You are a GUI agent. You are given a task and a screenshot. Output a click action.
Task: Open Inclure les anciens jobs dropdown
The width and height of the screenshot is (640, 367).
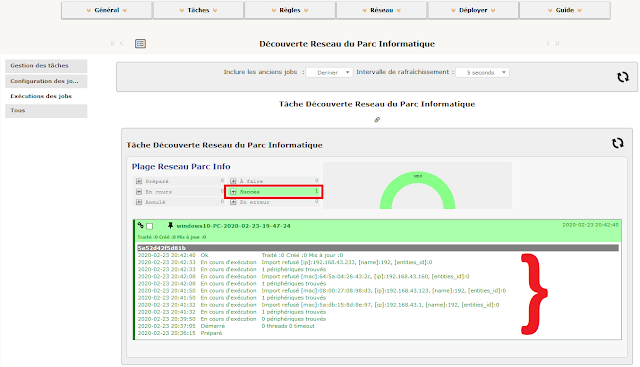click(x=329, y=72)
